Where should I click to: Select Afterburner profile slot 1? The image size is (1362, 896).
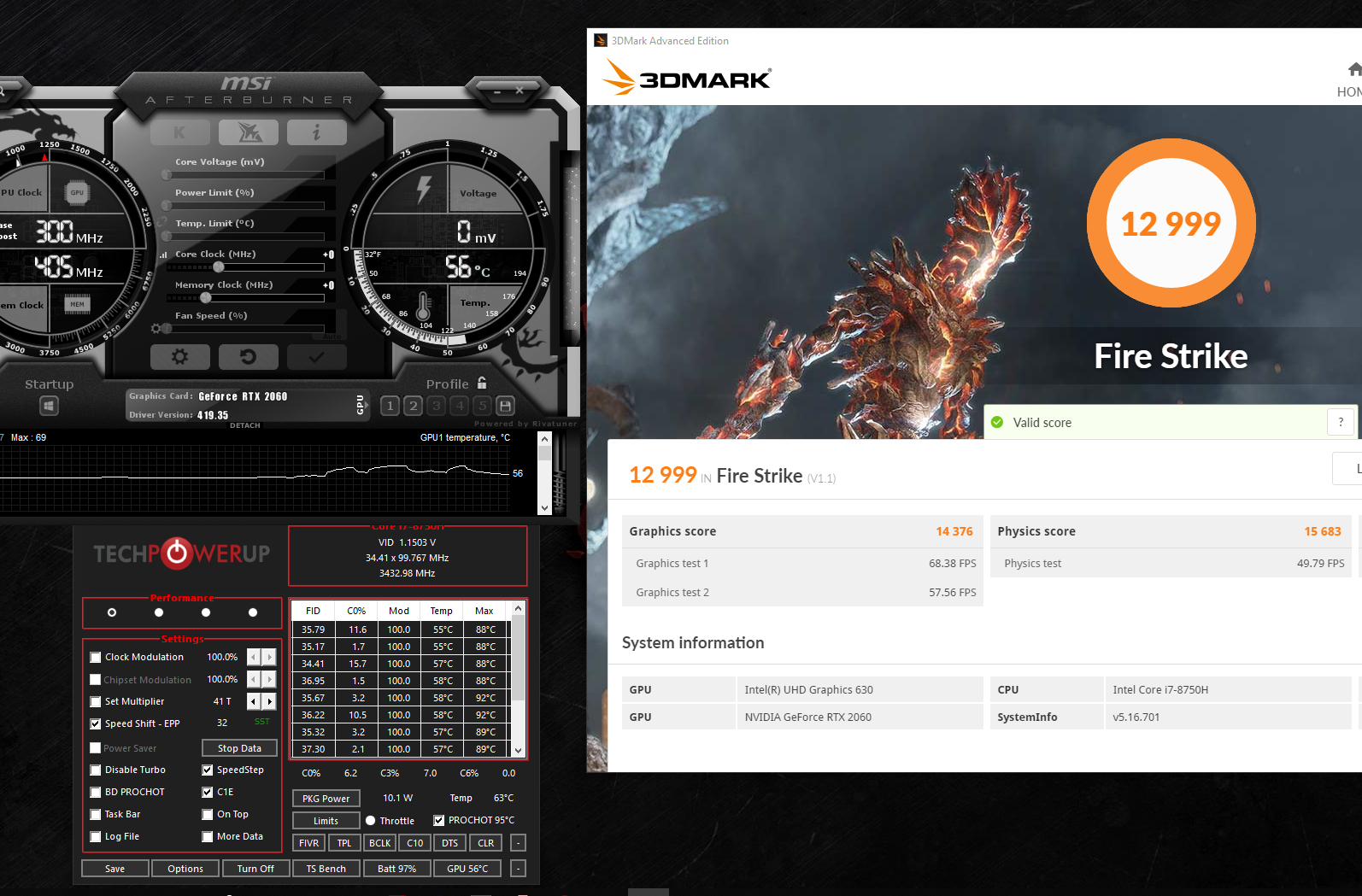(390, 406)
